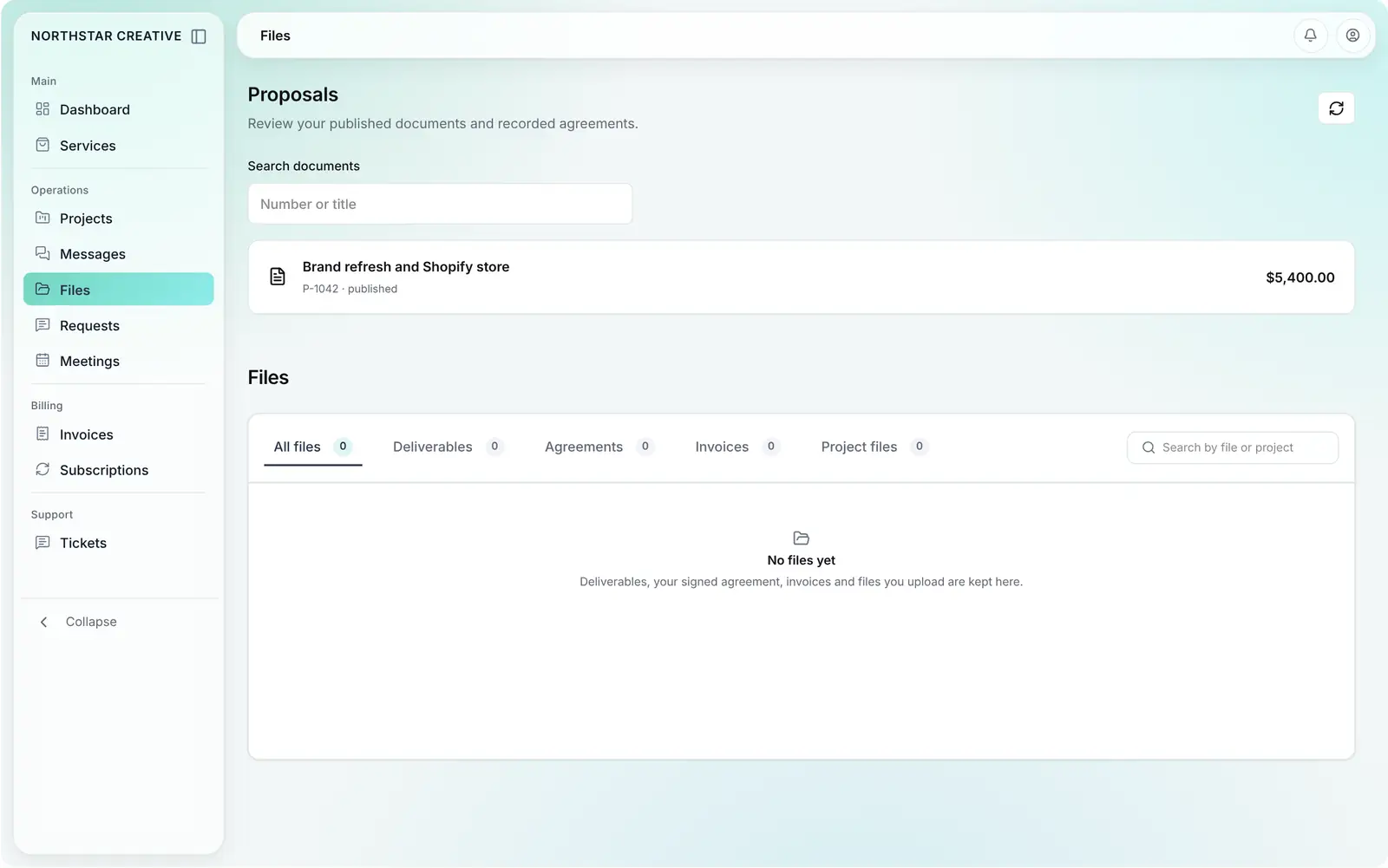Click the magnifier icon in file search
The height and width of the screenshot is (868, 1388).
tap(1149, 447)
